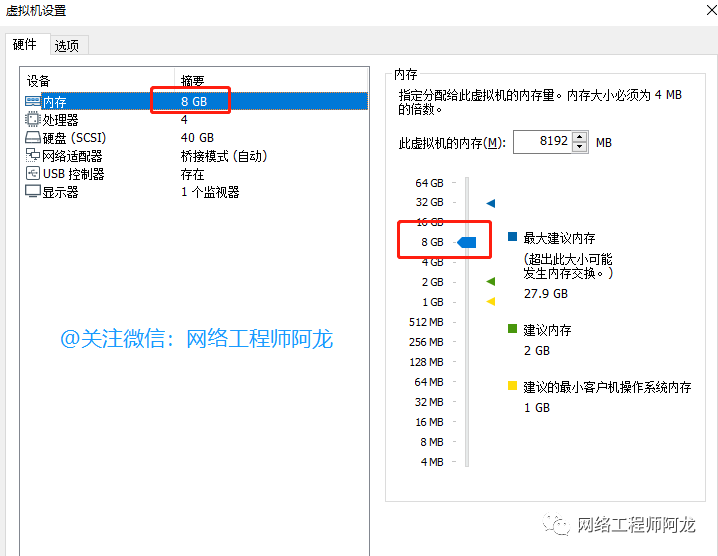
Task: Decrease memory with the spinner down arrow
Action: tap(579, 147)
